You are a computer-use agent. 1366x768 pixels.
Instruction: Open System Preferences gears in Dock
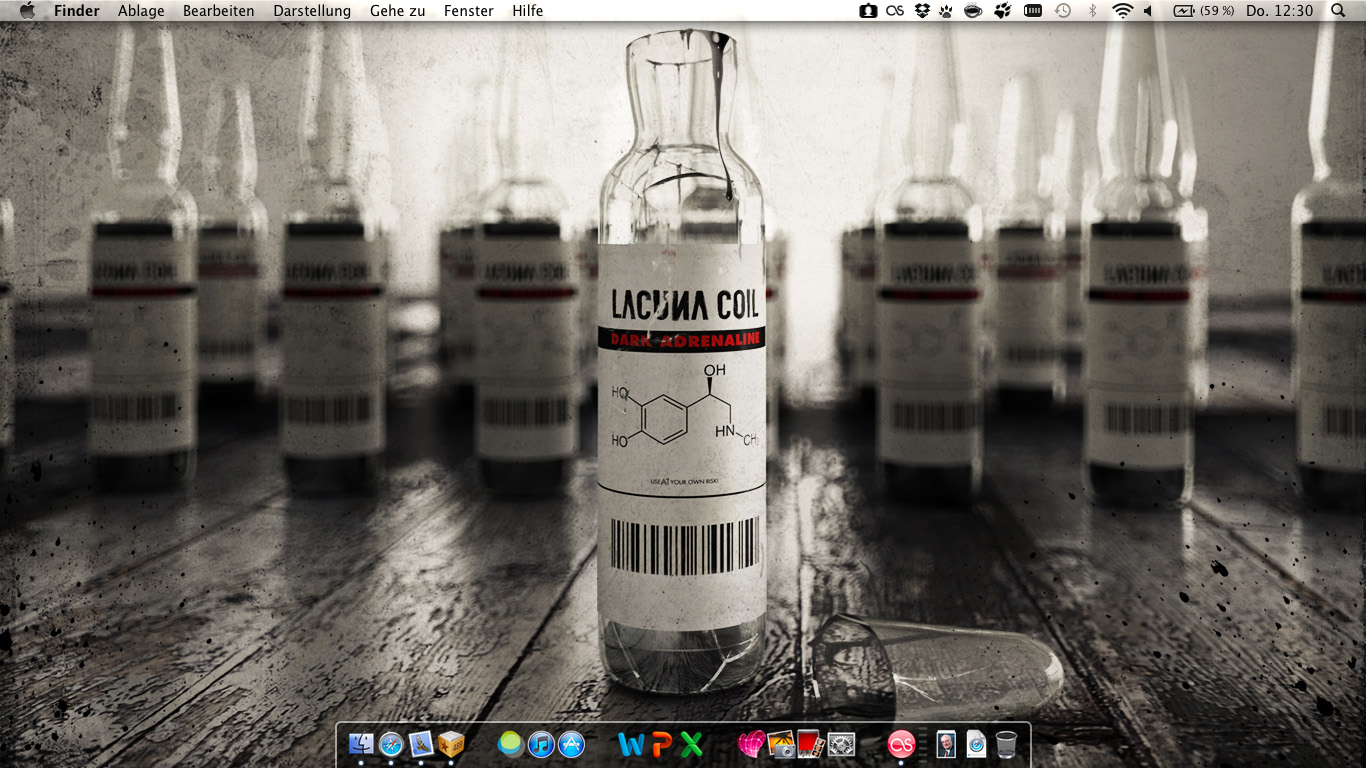[841, 744]
